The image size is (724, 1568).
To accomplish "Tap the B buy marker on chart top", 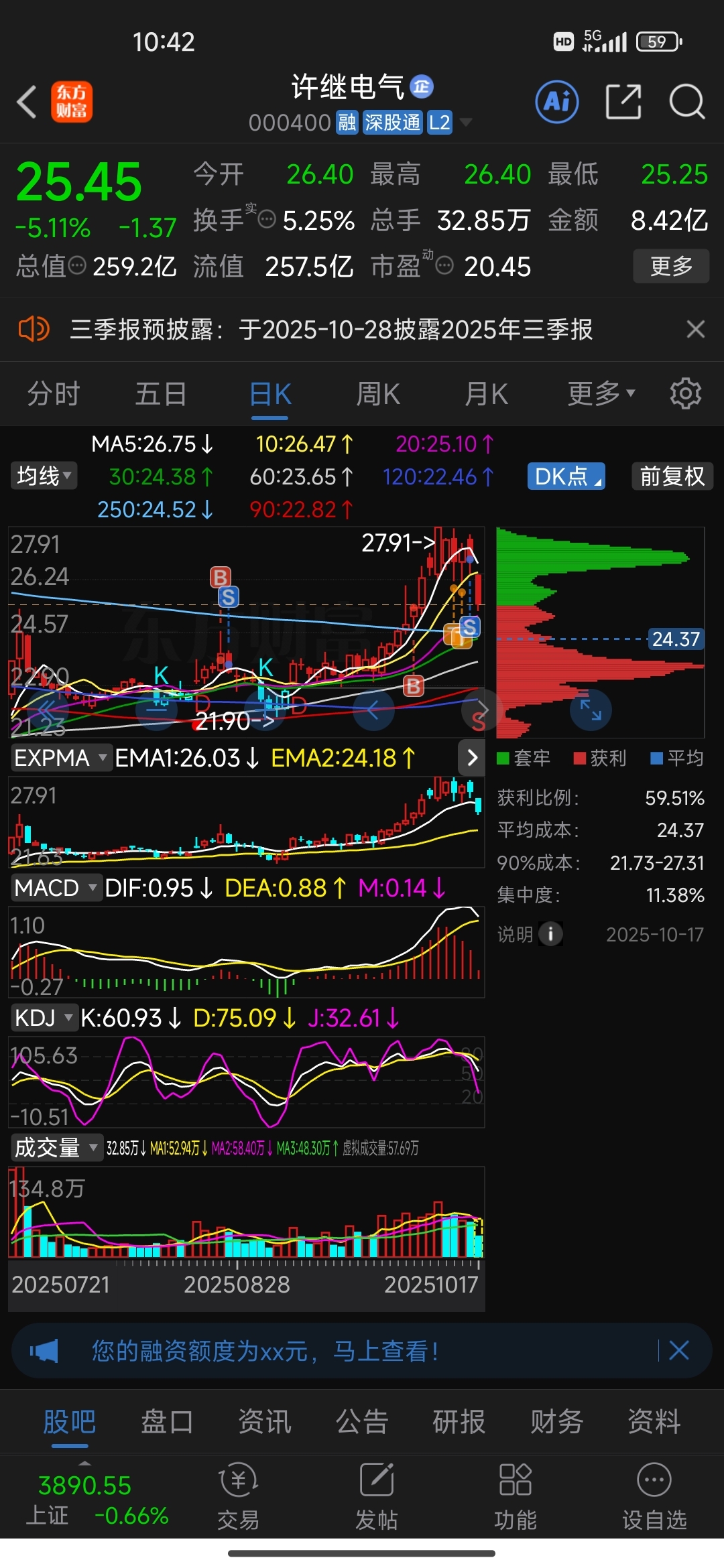I will click(x=221, y=576).
